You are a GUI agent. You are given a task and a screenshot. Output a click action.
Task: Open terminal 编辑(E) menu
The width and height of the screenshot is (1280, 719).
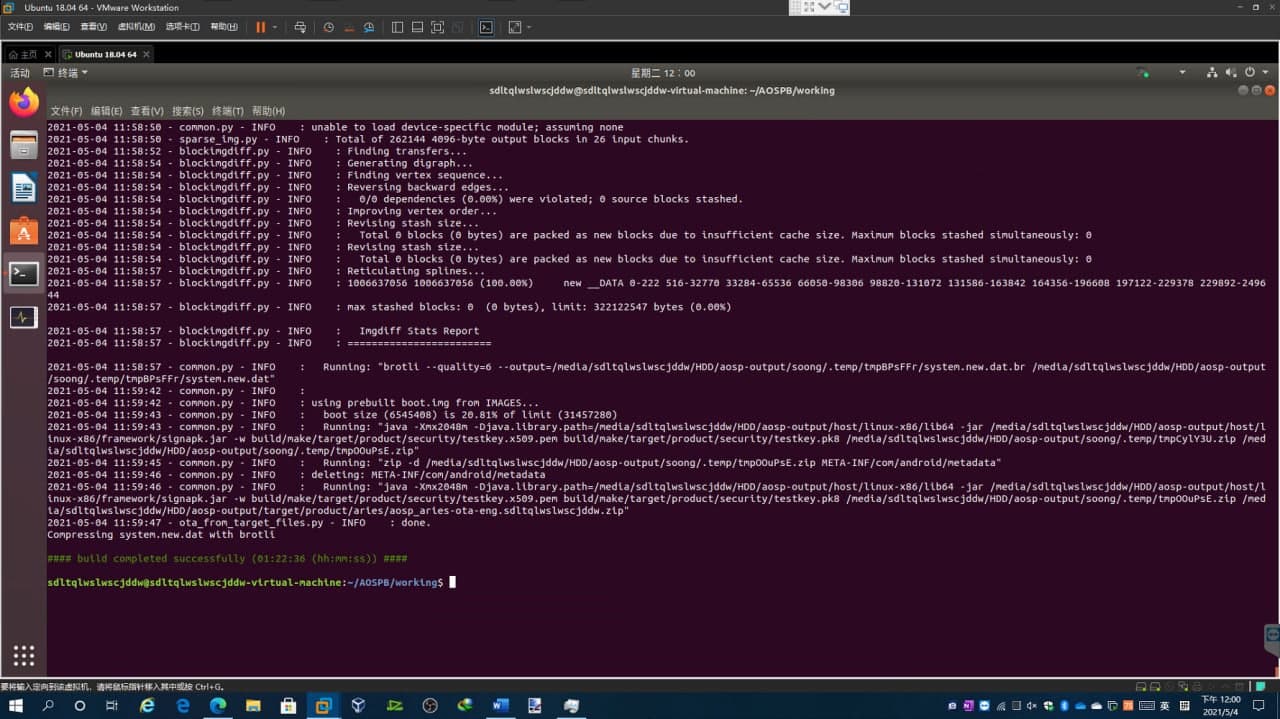[106, 111]
